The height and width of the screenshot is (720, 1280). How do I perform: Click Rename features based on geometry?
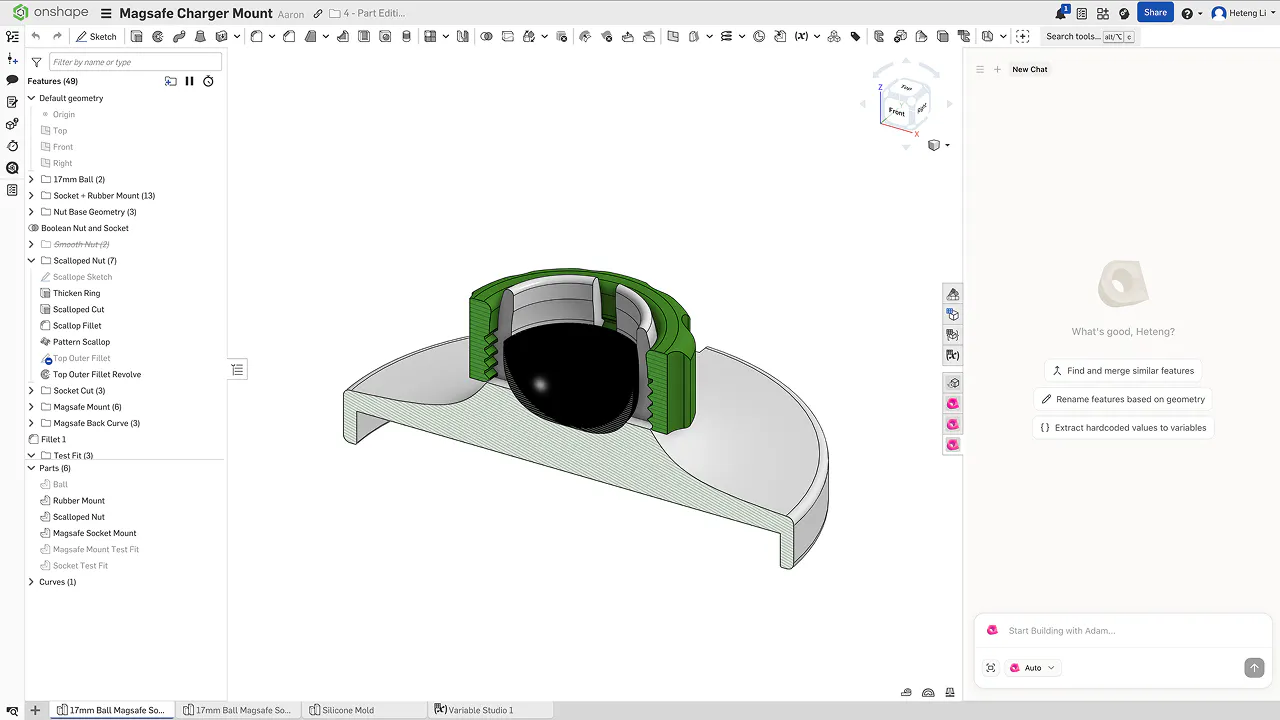(1123, 399)
